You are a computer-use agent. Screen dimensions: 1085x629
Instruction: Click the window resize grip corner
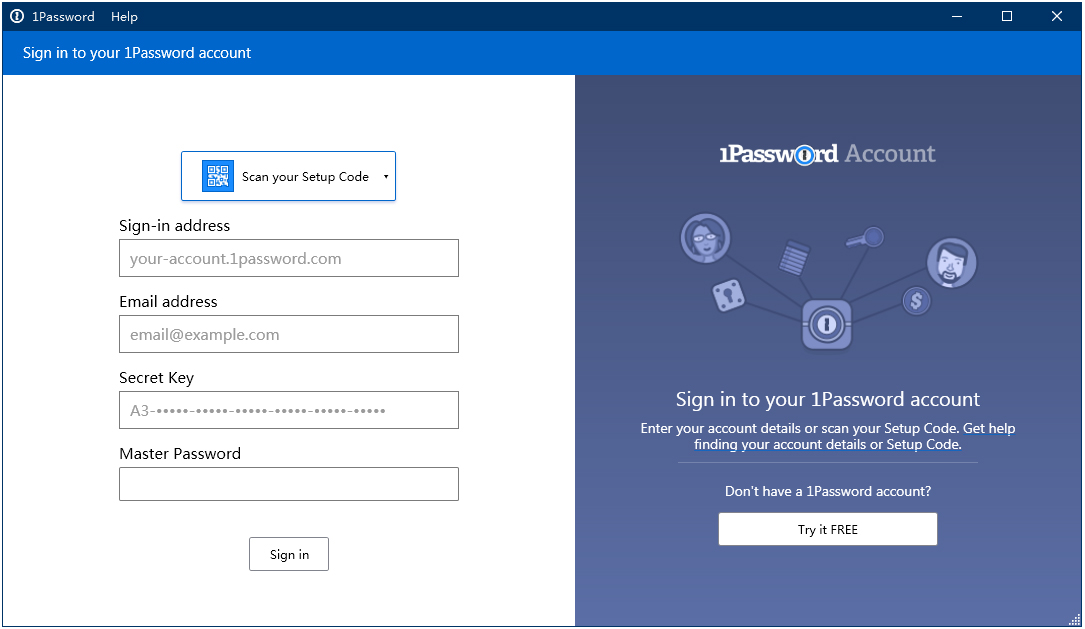click(x=1074, y=619)
